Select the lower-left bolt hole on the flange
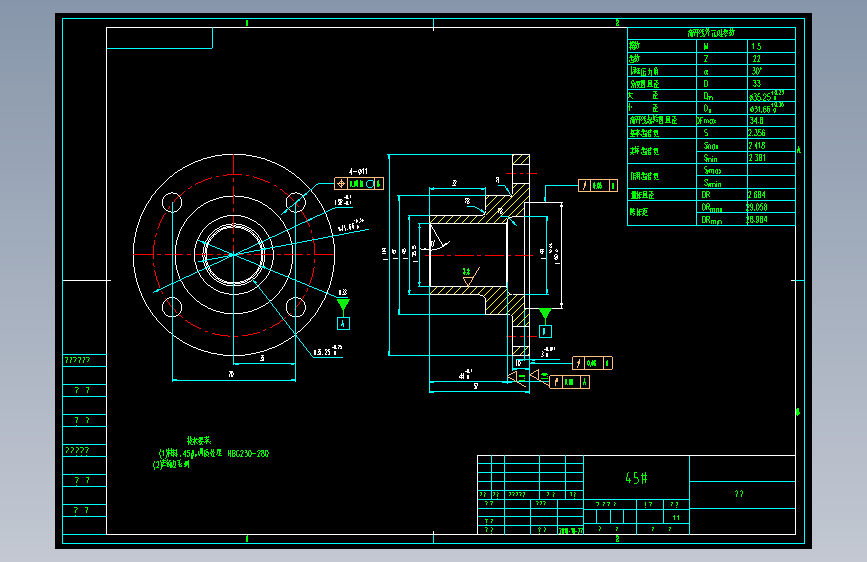This screenshot has width=867, height=562. [172, 307]
